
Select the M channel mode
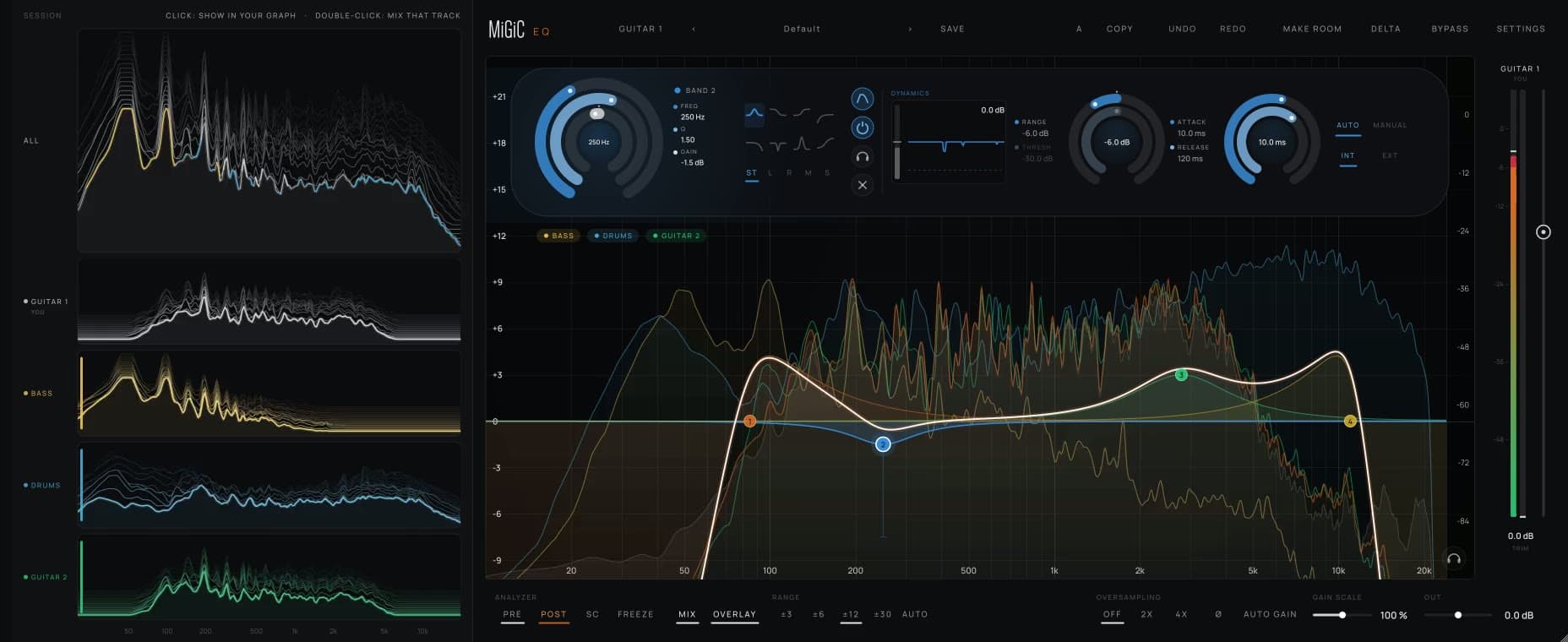tap(808, 172)
